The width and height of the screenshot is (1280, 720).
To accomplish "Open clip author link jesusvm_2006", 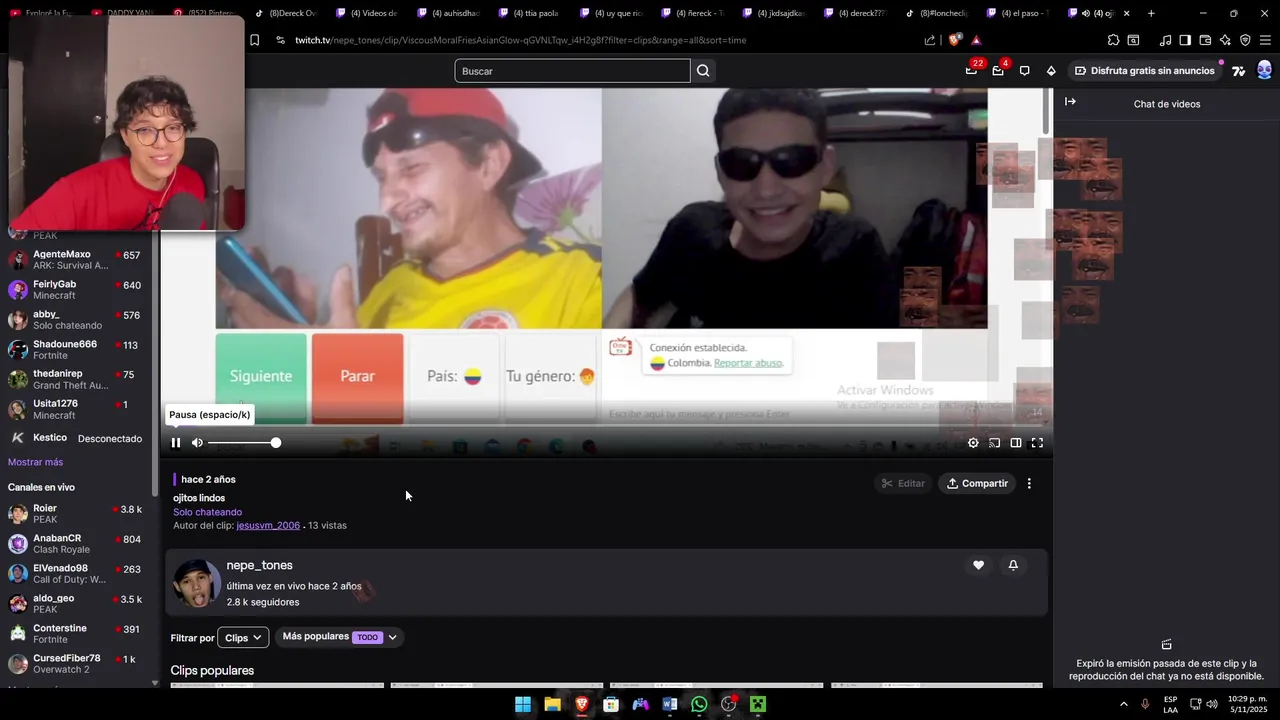I will coord(268,525).
